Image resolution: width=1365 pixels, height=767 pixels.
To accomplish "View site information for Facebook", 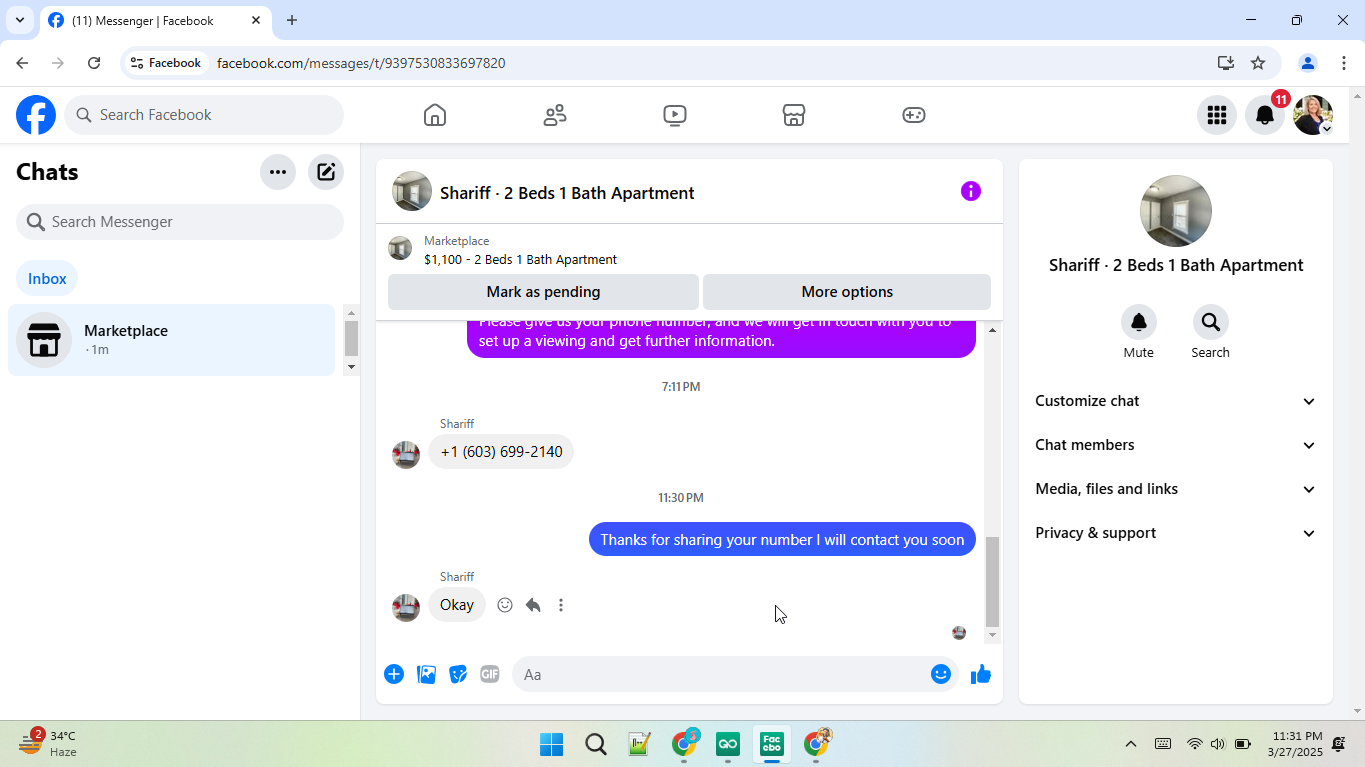I will point(166,63).
